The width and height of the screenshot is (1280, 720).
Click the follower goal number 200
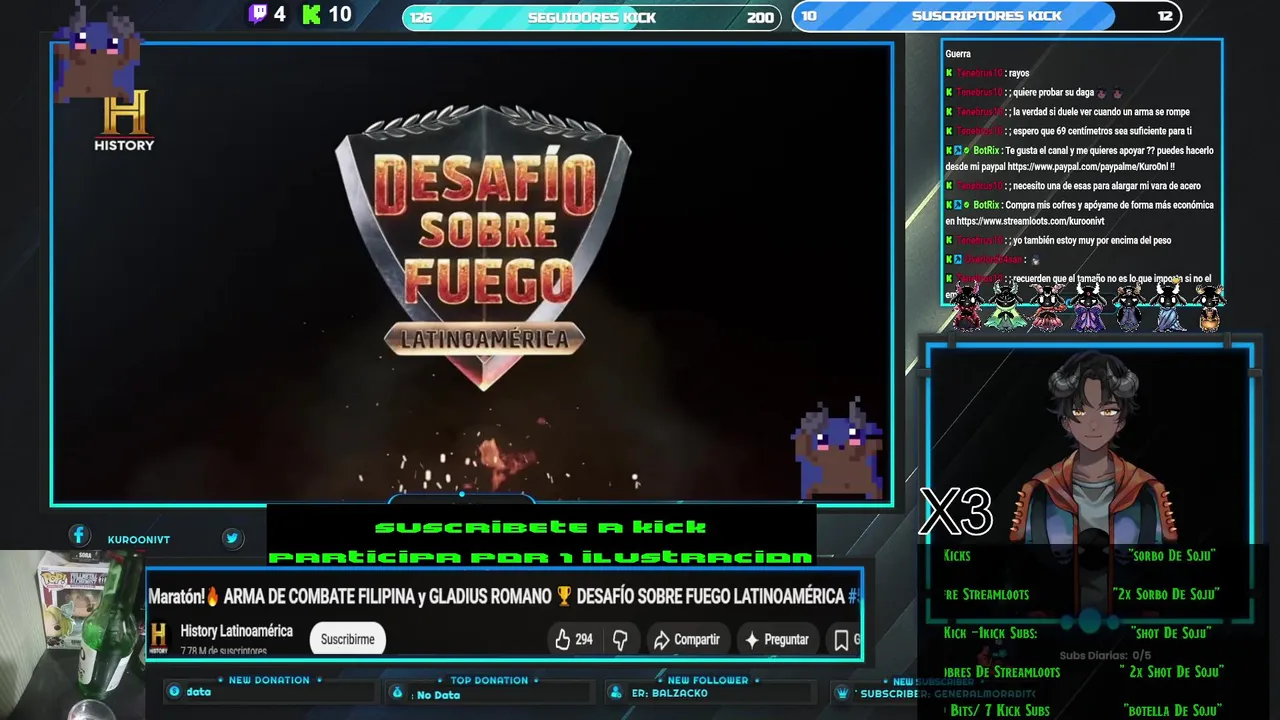pyautogui.click(x=760, y=17)
